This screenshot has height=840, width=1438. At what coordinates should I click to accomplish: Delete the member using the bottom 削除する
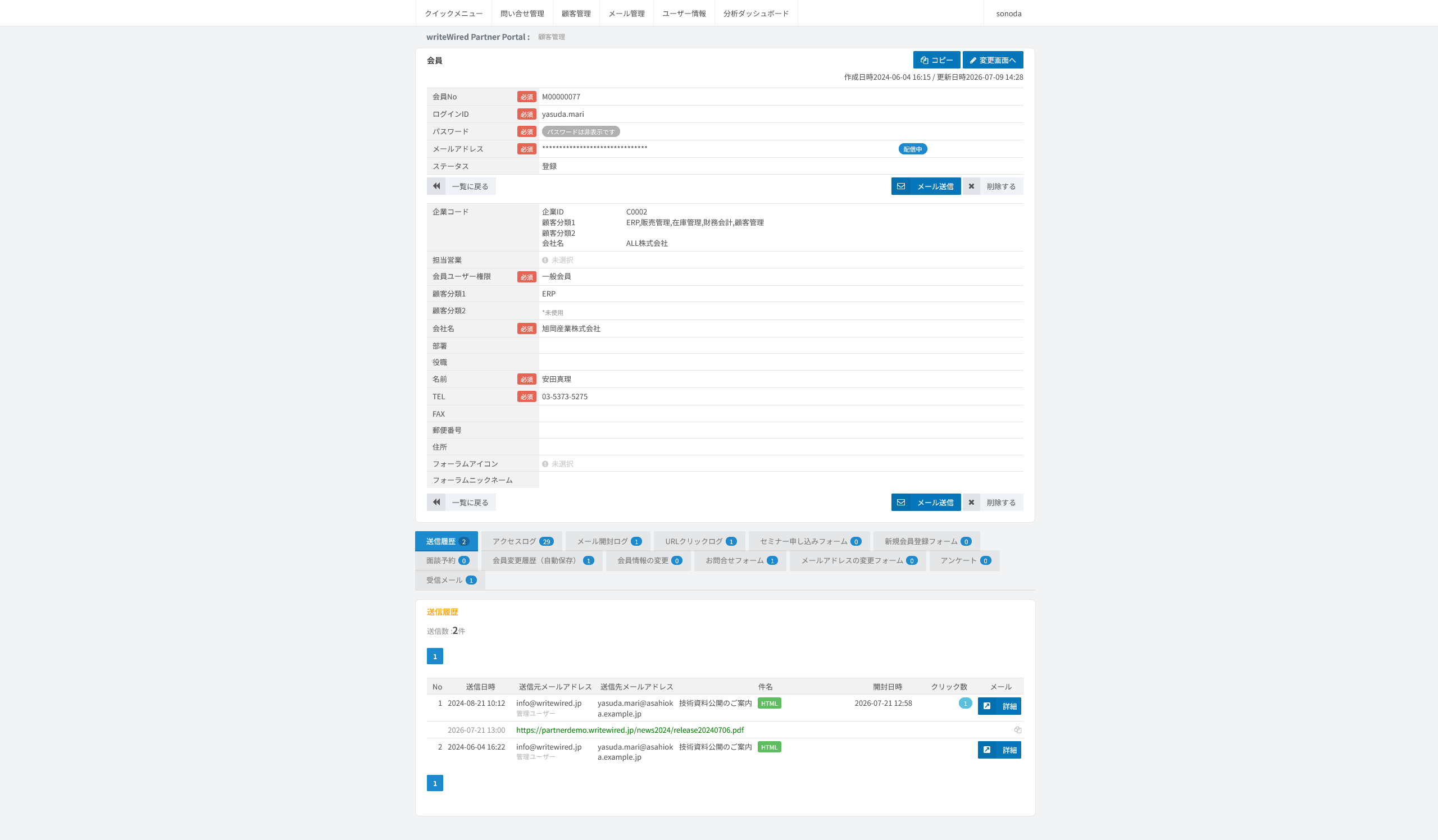[x=993, y=502]
